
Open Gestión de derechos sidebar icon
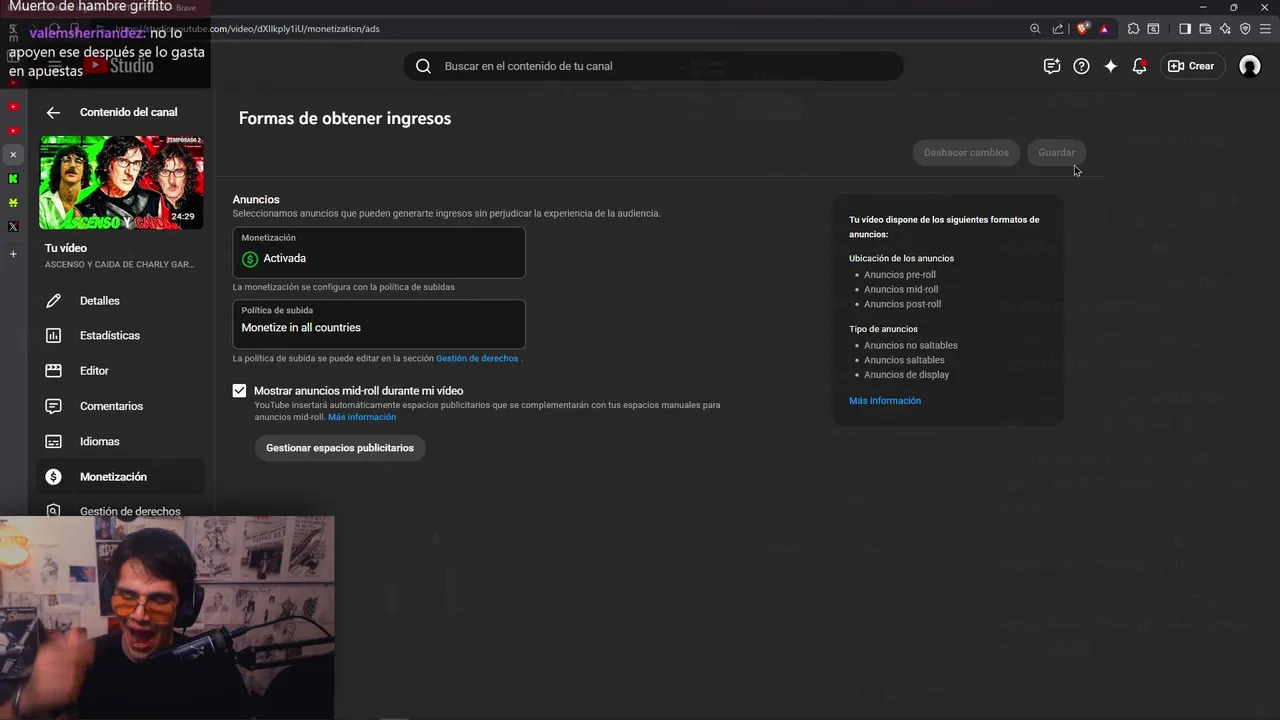(x=54, y=511)
